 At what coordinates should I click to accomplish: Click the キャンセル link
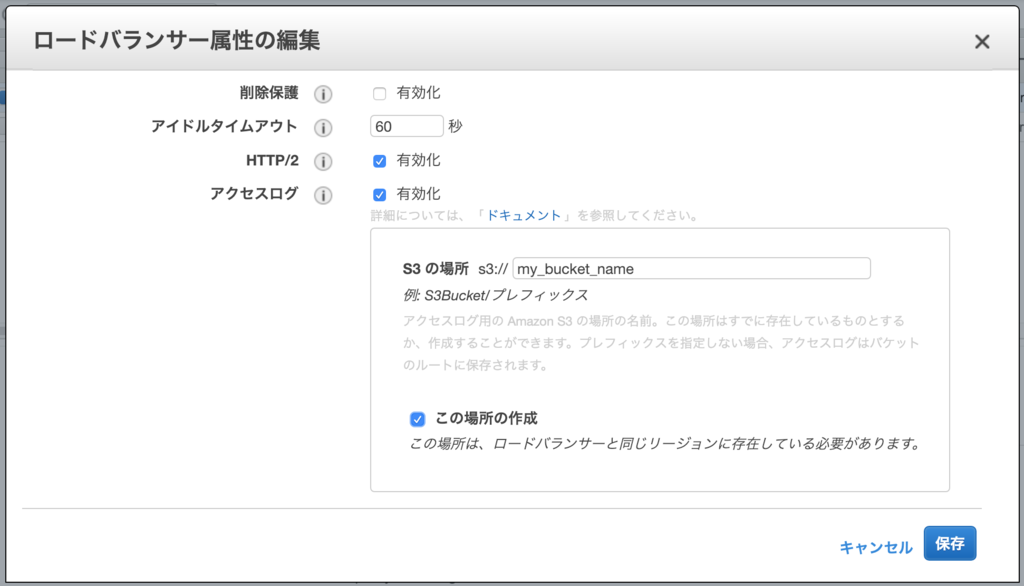coord(876,547)
